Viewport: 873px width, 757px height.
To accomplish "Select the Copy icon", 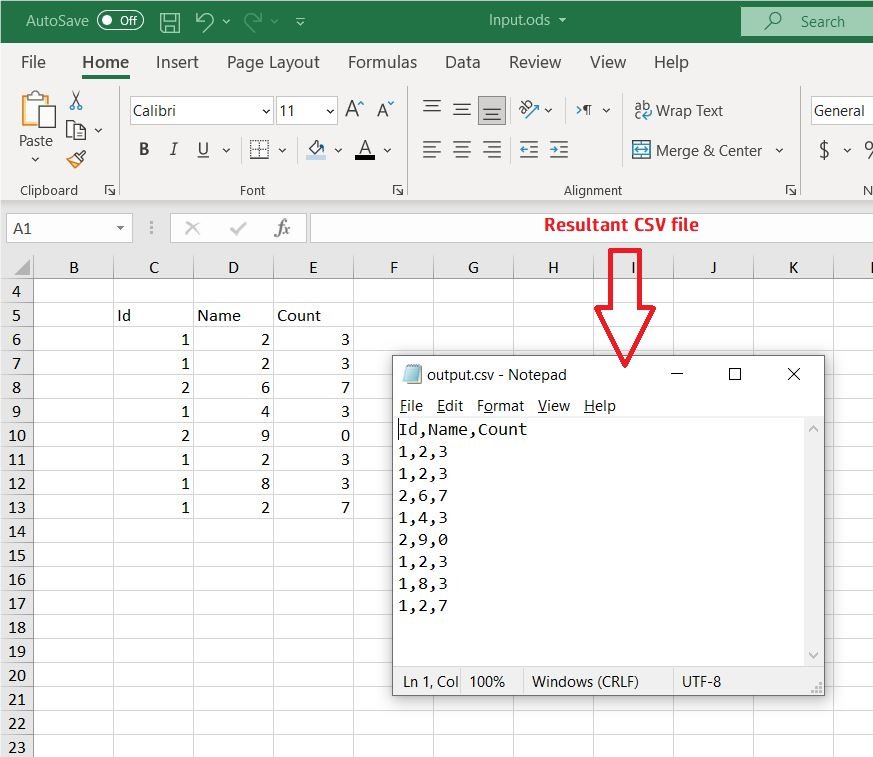I will (x=74, y=130).
